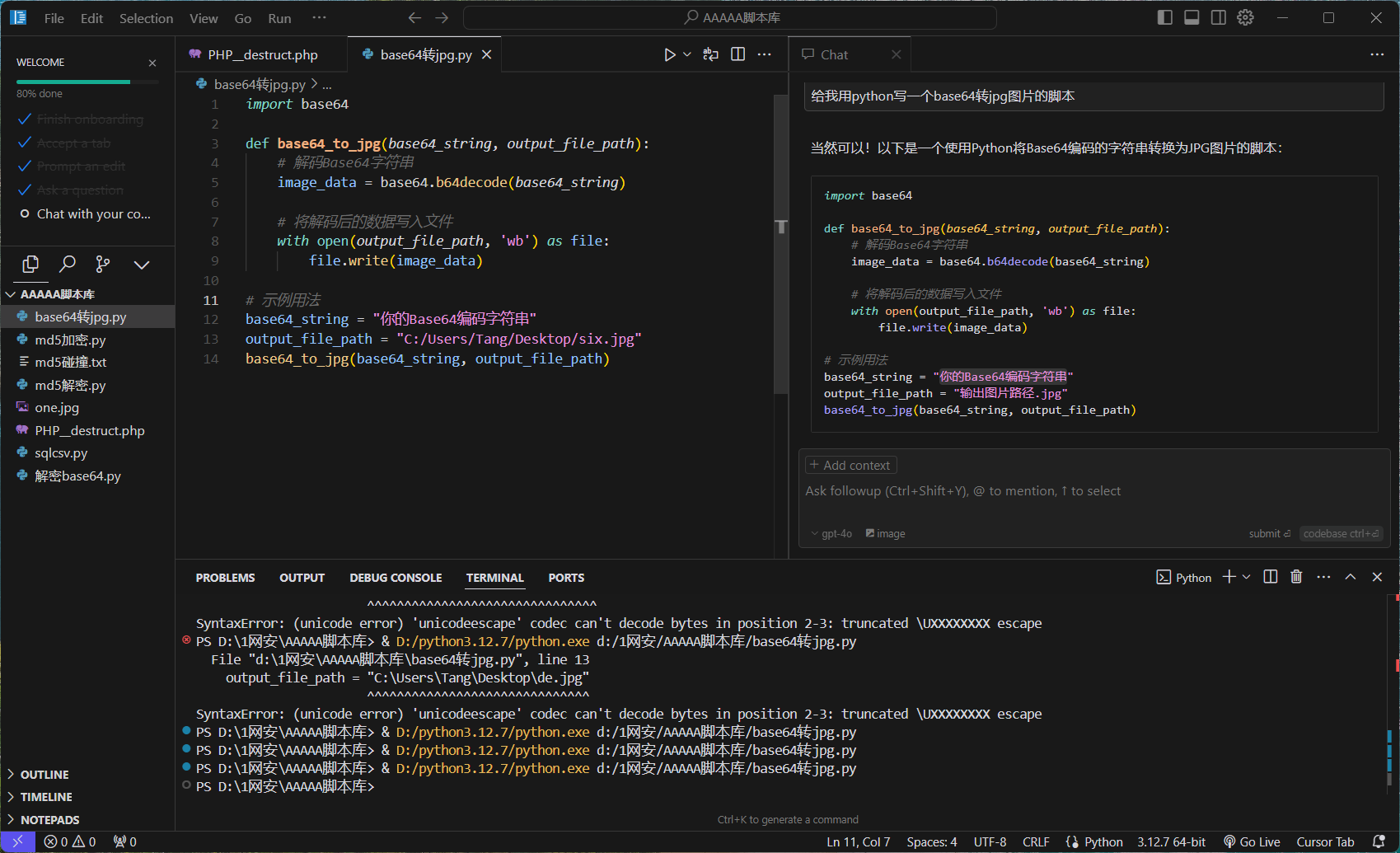Click the Explorer files icon

pos(30,264)
